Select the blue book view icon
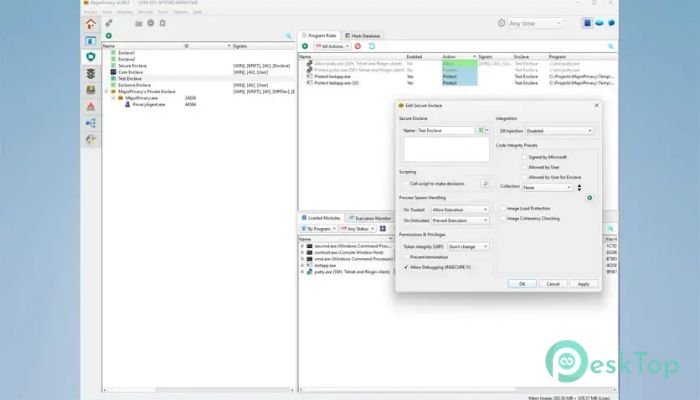This screenshot has height=400, width=700. click(588, 23)
